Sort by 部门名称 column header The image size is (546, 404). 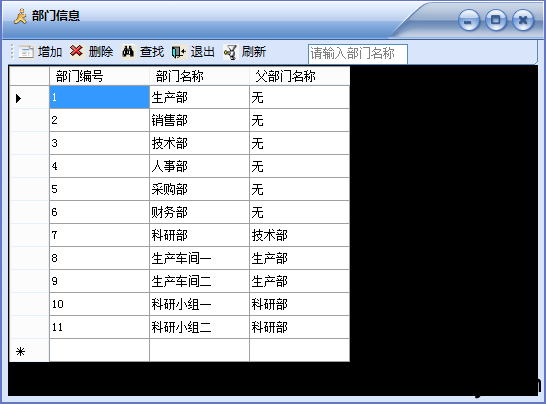coord(199,76)
